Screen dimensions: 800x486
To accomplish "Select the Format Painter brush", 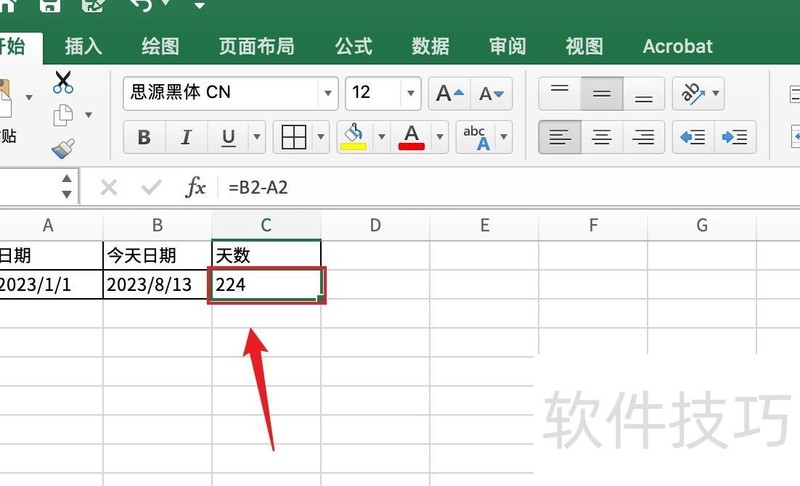I will 63,148.
